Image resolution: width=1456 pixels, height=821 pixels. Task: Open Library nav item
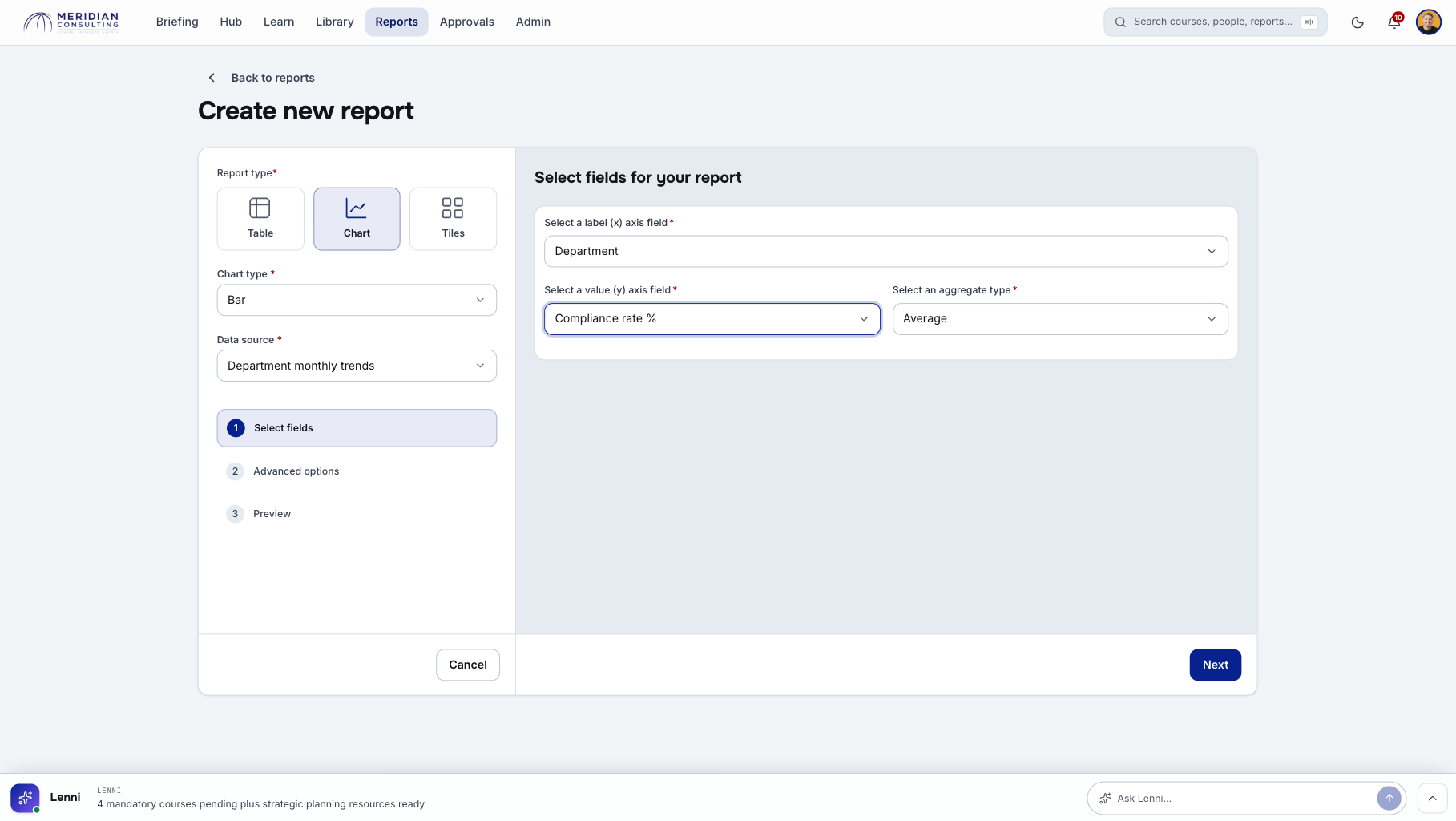(334, 22)
